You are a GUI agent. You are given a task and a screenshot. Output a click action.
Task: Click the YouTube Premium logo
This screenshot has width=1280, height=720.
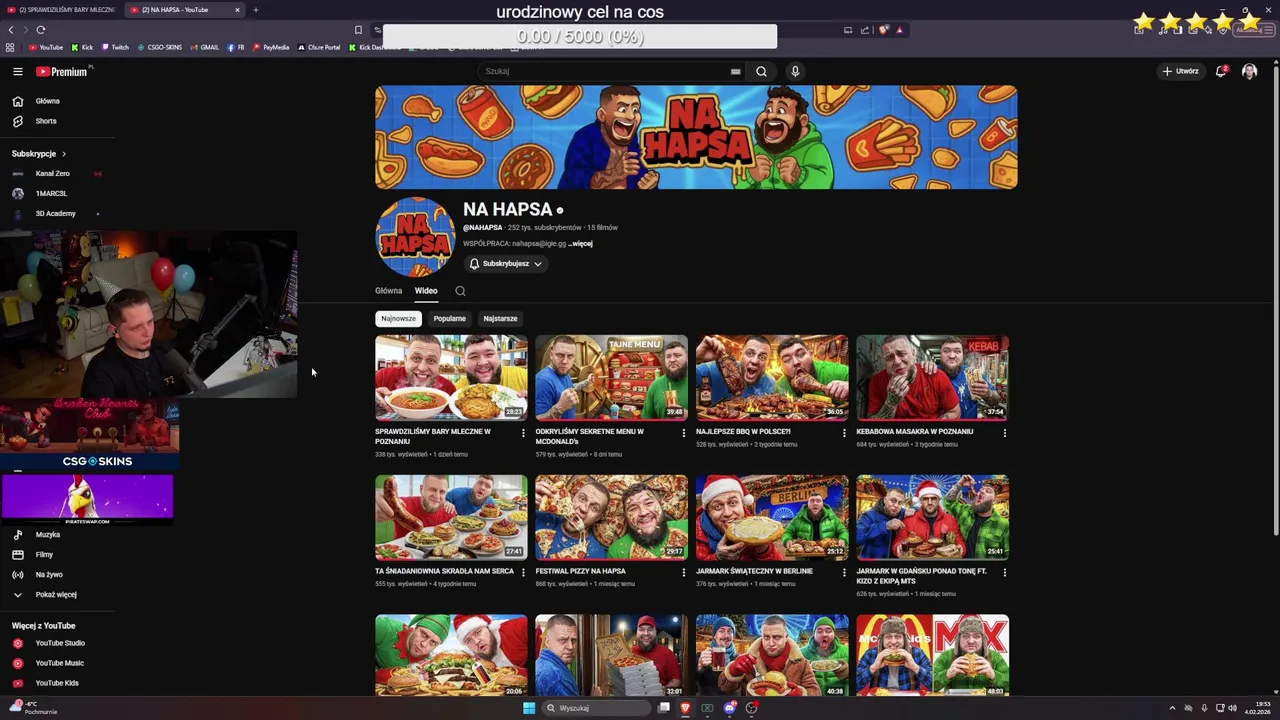click(x=62, y=71)
